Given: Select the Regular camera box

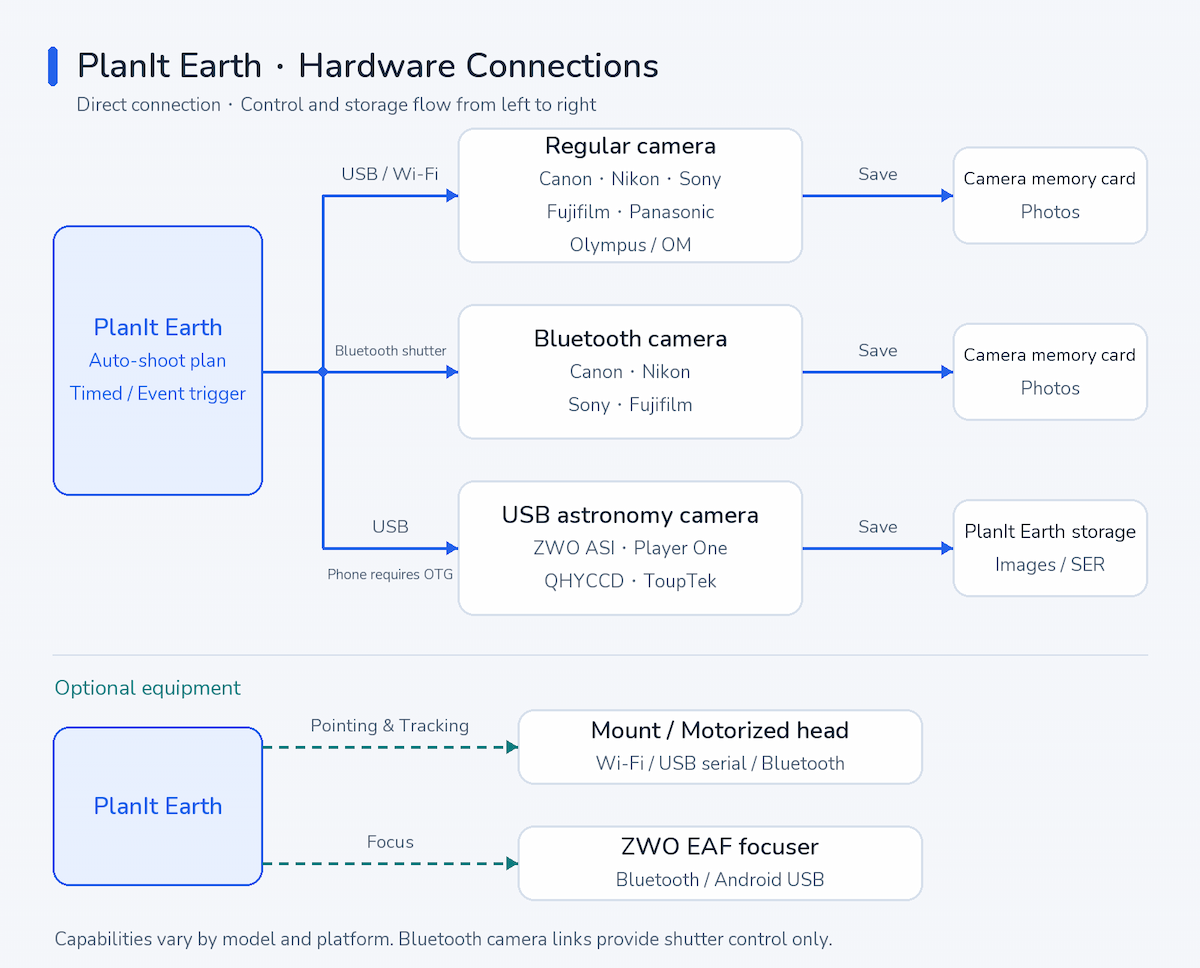Looking at the screenshot, I should 630,195.
